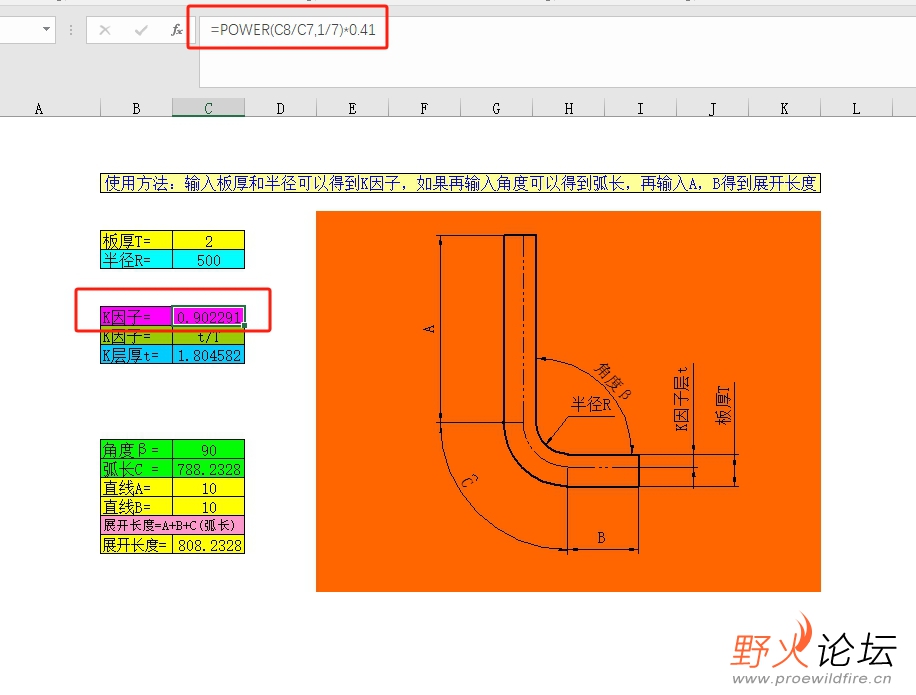Select the plate thickness value 2
Viewport: 916px width, 695px height.
point(209,240)
